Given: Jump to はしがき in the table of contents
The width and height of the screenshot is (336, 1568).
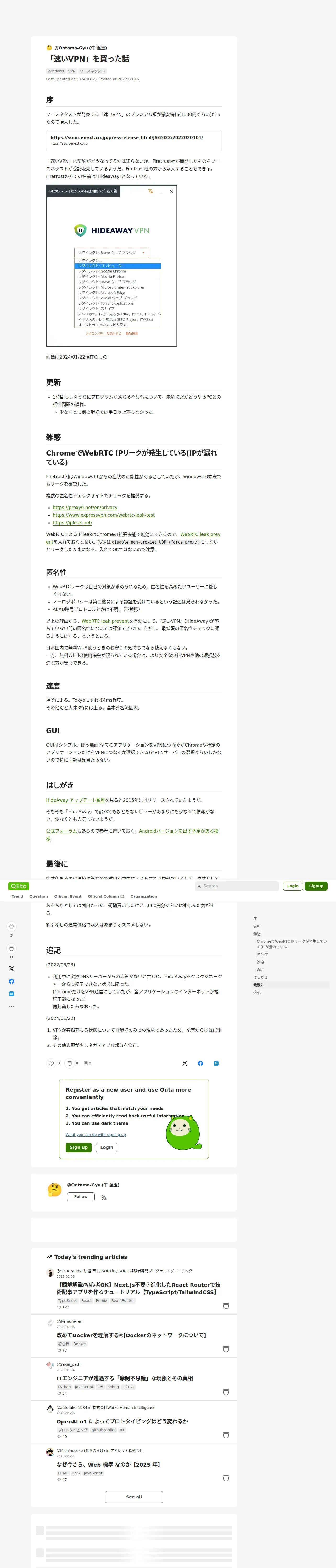Looking at the screenshot, I should (x=260, y=977).
